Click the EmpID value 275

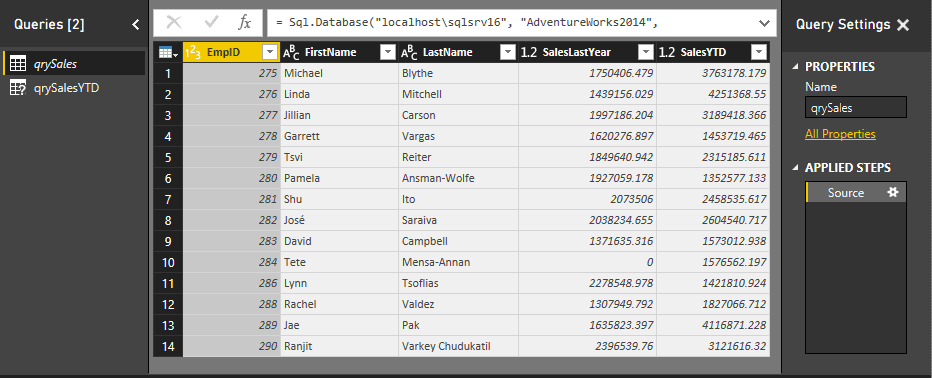[x=231, y=73]
